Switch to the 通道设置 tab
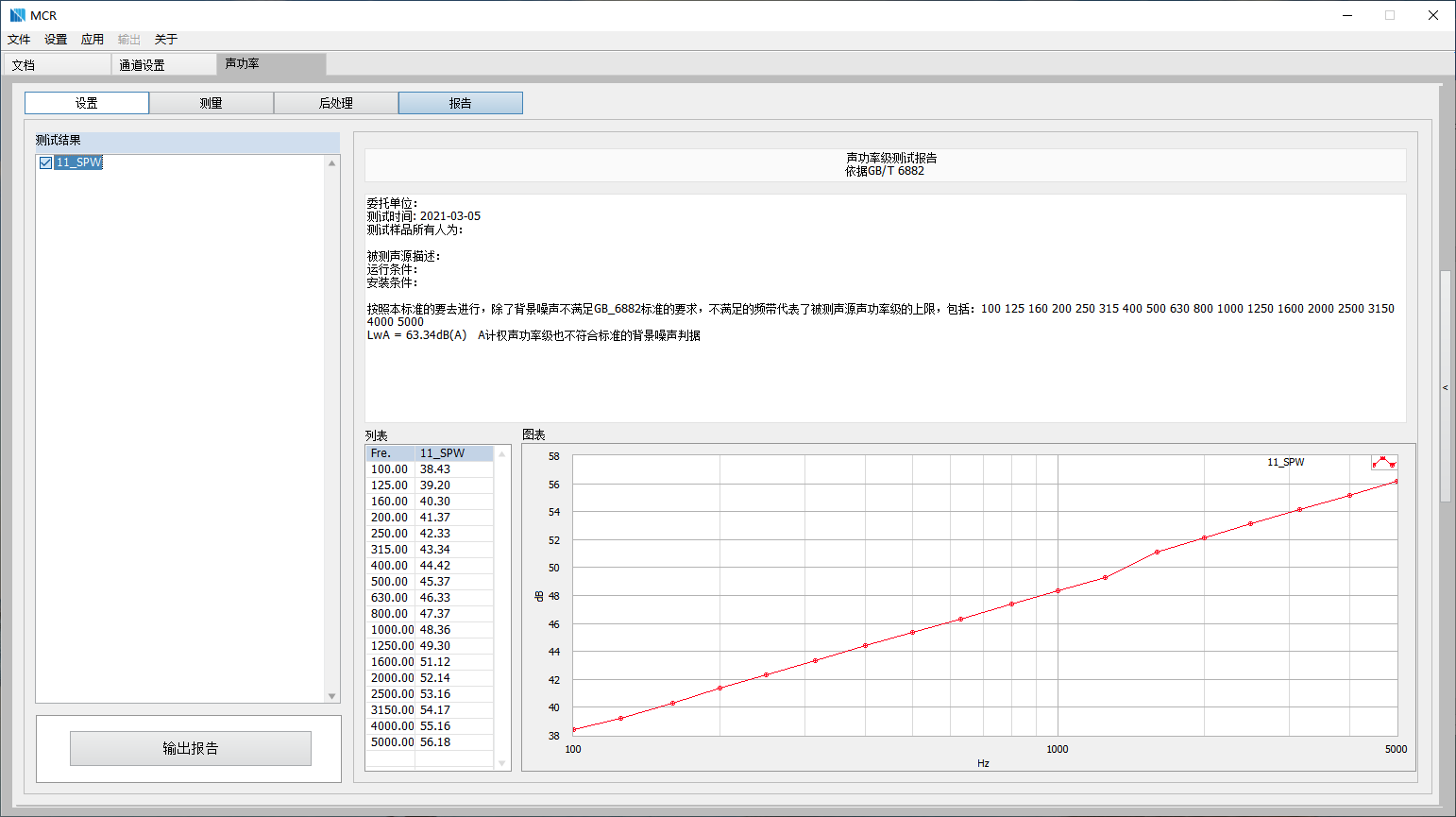The height and width of the screenshot is (817, 1456). [x=143, y=65]
